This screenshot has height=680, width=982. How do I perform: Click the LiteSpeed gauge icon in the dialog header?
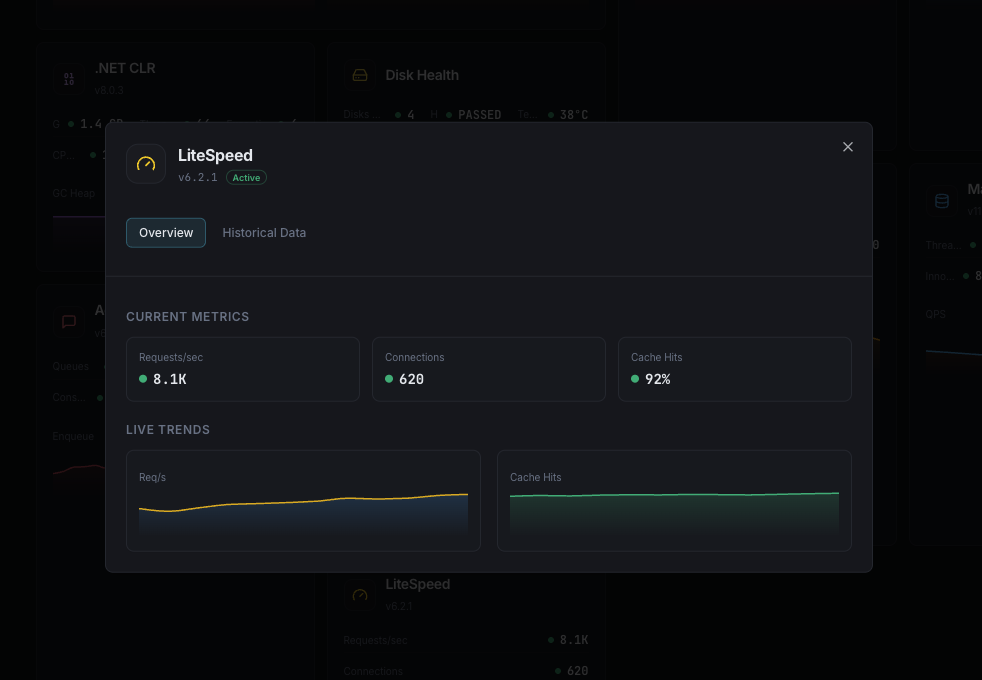click(145, 163)
